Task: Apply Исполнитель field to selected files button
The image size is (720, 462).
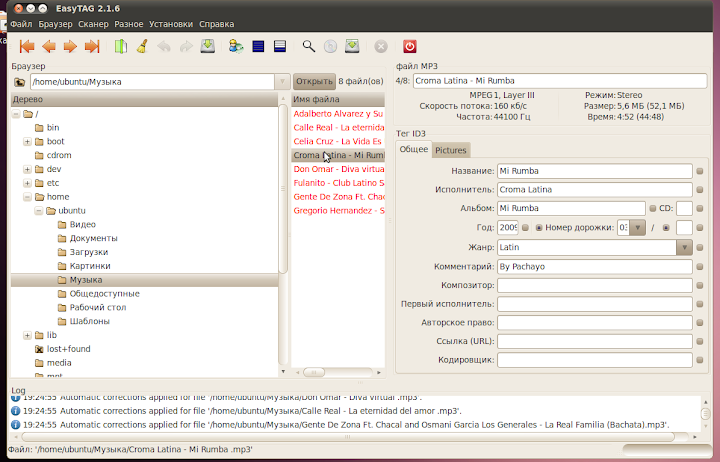Action: point(700,190)
